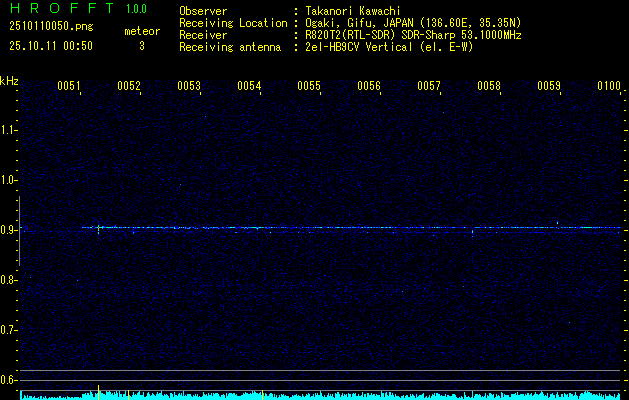Click the 0053 time axis label
The height and width of the screenshot is (400, 629).
pyautogui.click(x=189, y=86)
